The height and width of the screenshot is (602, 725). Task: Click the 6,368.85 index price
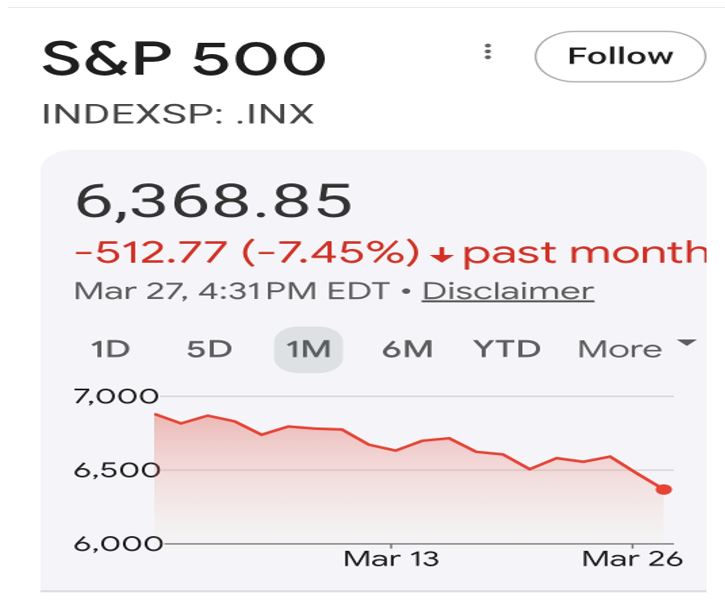pyautogui.click(x=214, y=201)
